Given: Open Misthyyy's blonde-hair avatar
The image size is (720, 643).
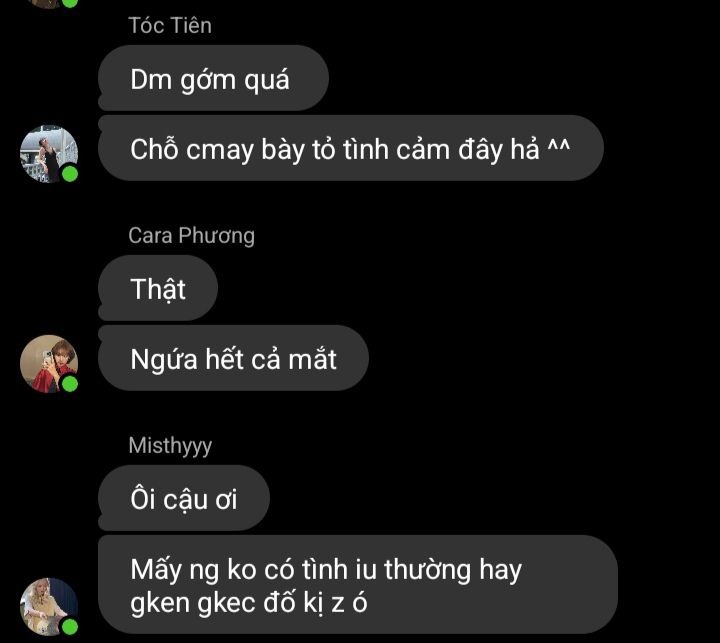Looking at the screenshot, I should pos(49,606).
